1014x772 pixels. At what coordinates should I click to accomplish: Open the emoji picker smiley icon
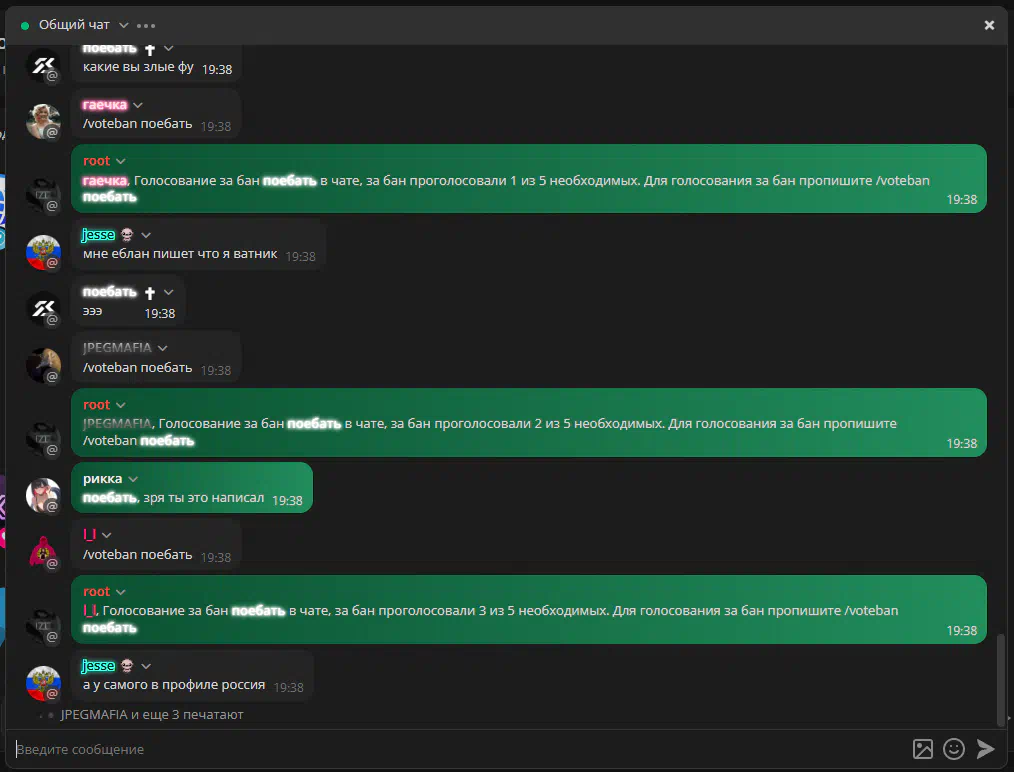tap(954, 749)
